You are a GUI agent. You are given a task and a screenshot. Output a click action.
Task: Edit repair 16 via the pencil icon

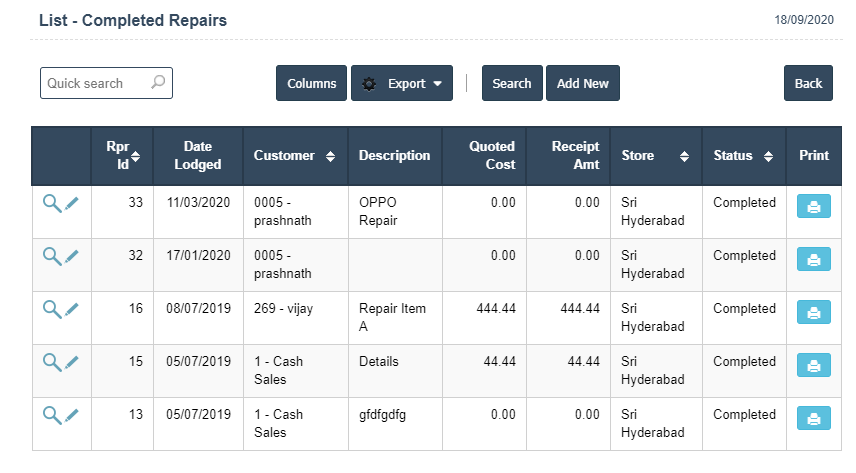point(72,310)
